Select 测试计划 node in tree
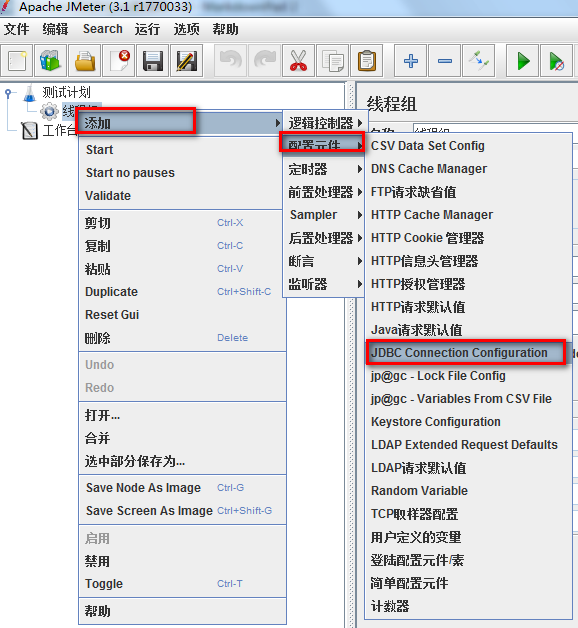The image size is (578, 628). point(66,93)
